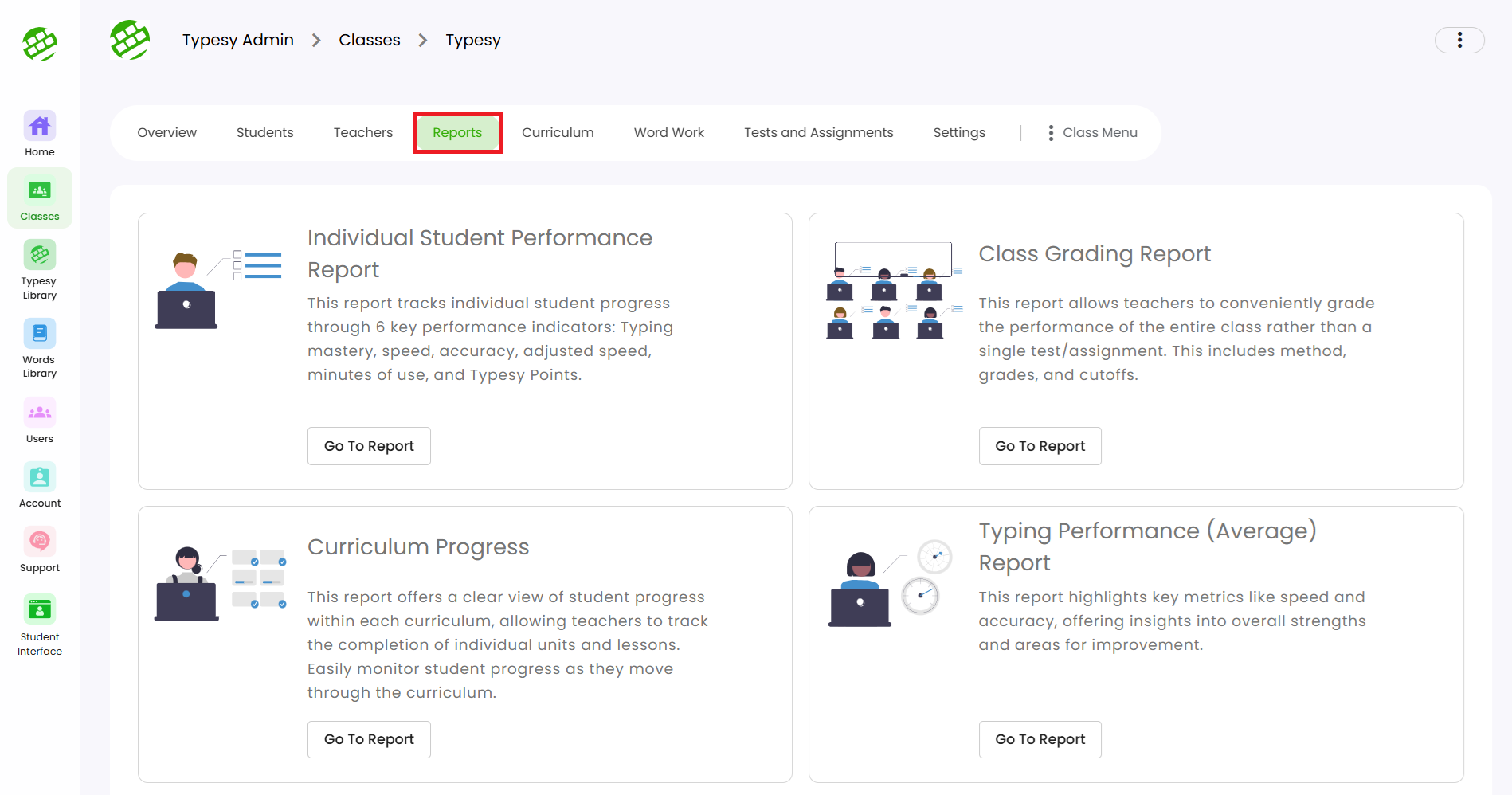Open the class Settings tab
The height and width of the screenshot is (795, 1512).
coord(958,133)
